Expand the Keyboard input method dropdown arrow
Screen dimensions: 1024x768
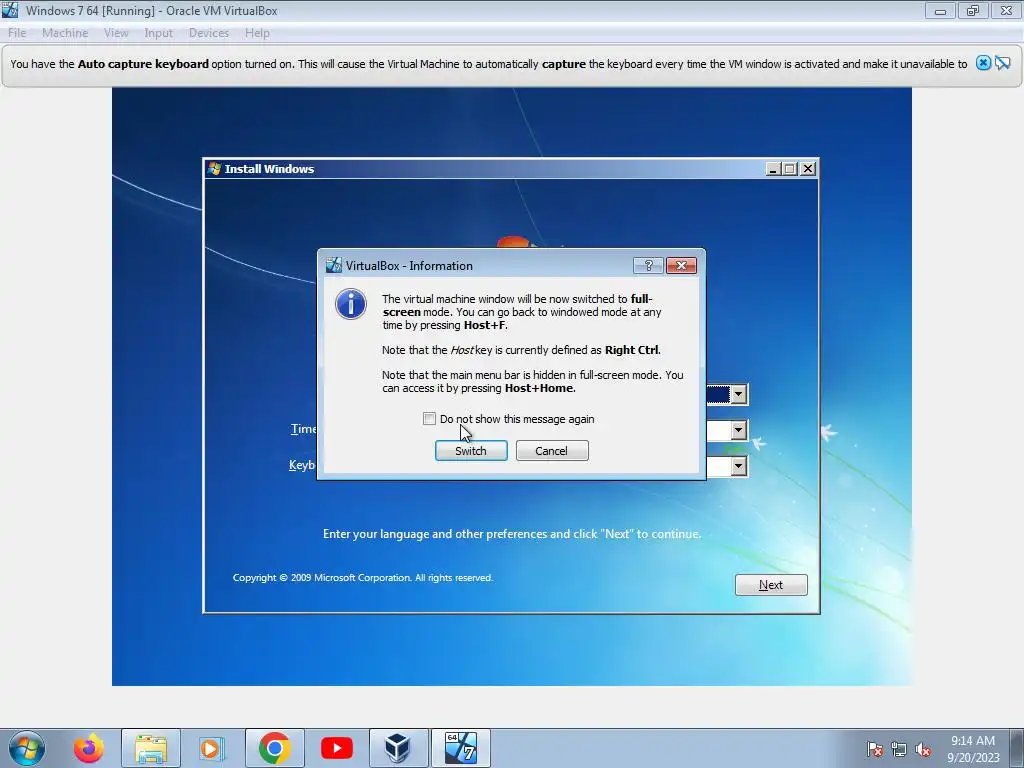738,466
